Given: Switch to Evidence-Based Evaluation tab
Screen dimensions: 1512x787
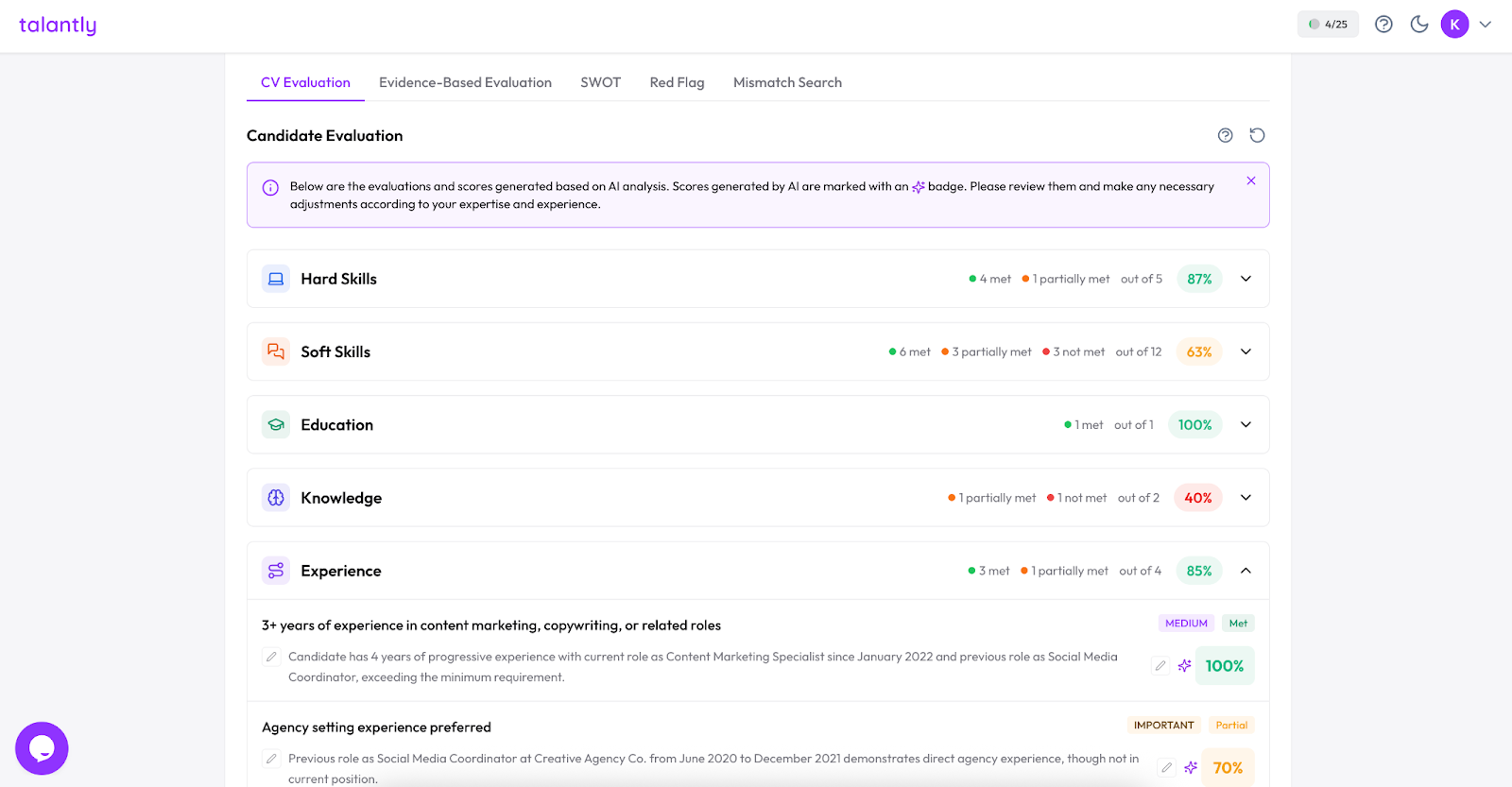Looking at the screenshot, I should click(465, 82).
